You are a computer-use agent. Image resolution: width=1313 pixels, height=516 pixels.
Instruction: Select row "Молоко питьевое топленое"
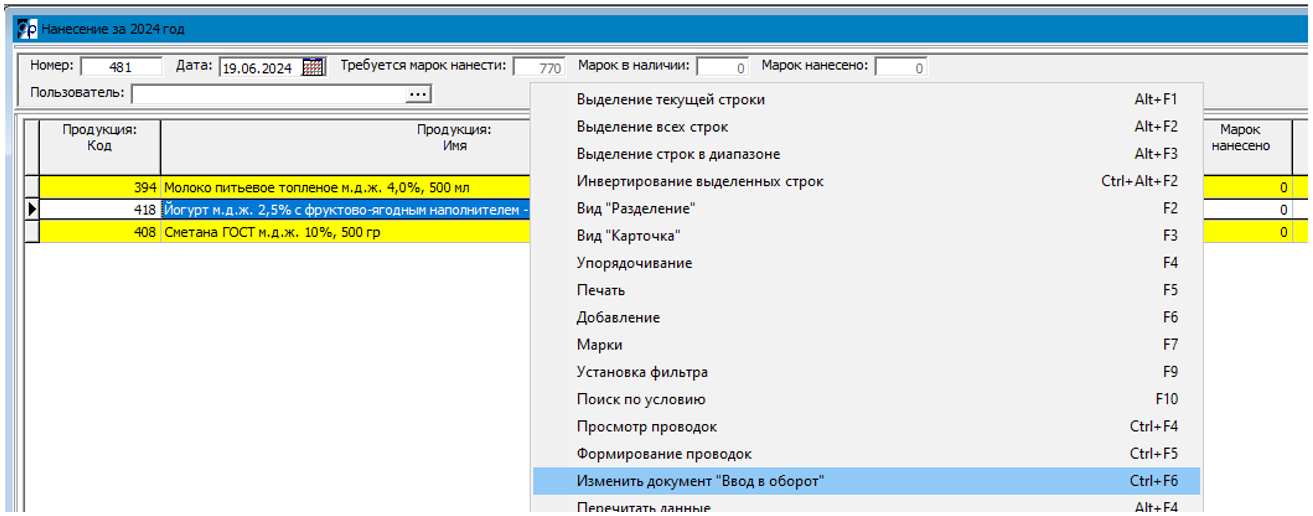(315, 187)
